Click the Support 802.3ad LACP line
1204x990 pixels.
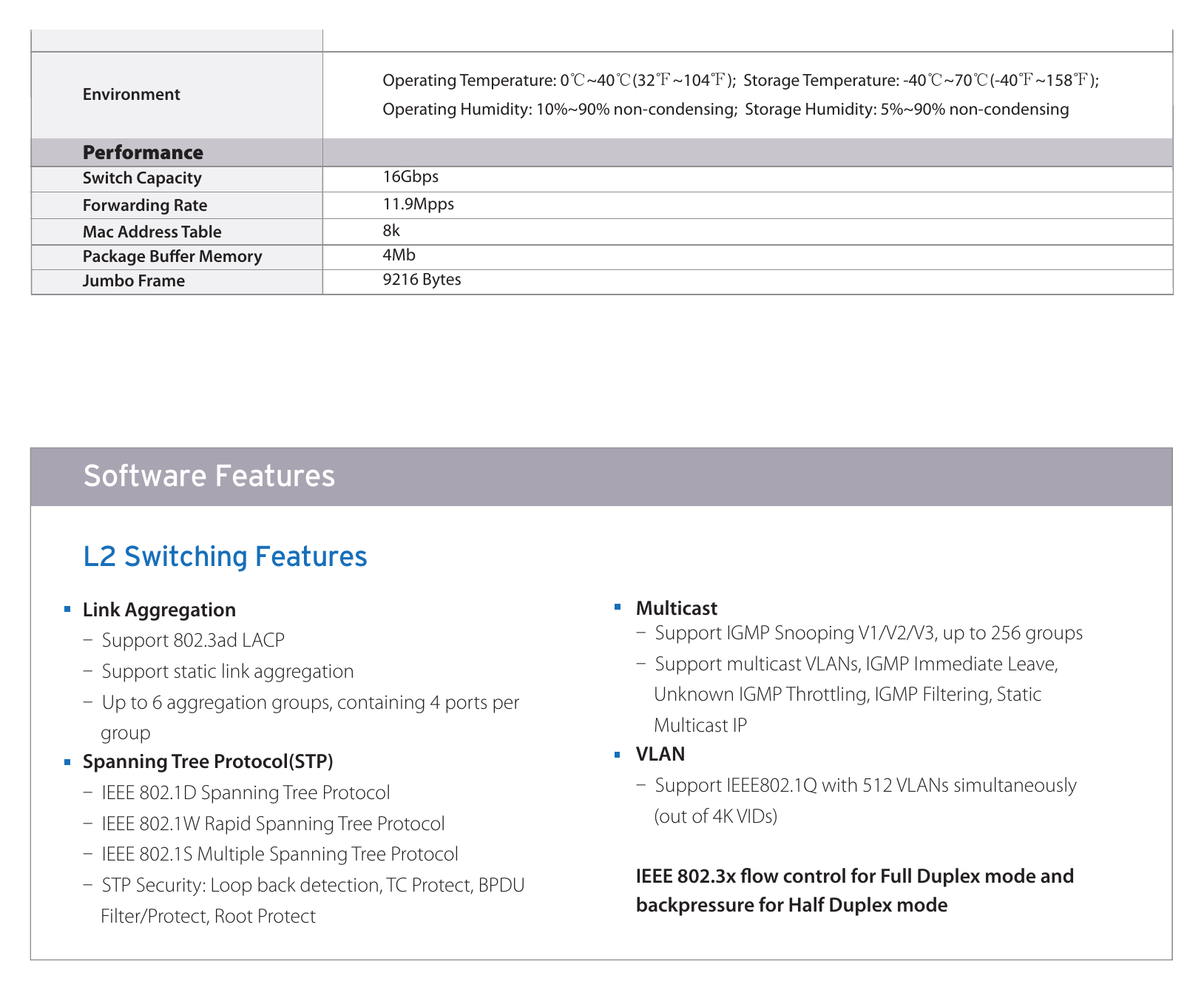pyautogui.click(x=193, y=640)
